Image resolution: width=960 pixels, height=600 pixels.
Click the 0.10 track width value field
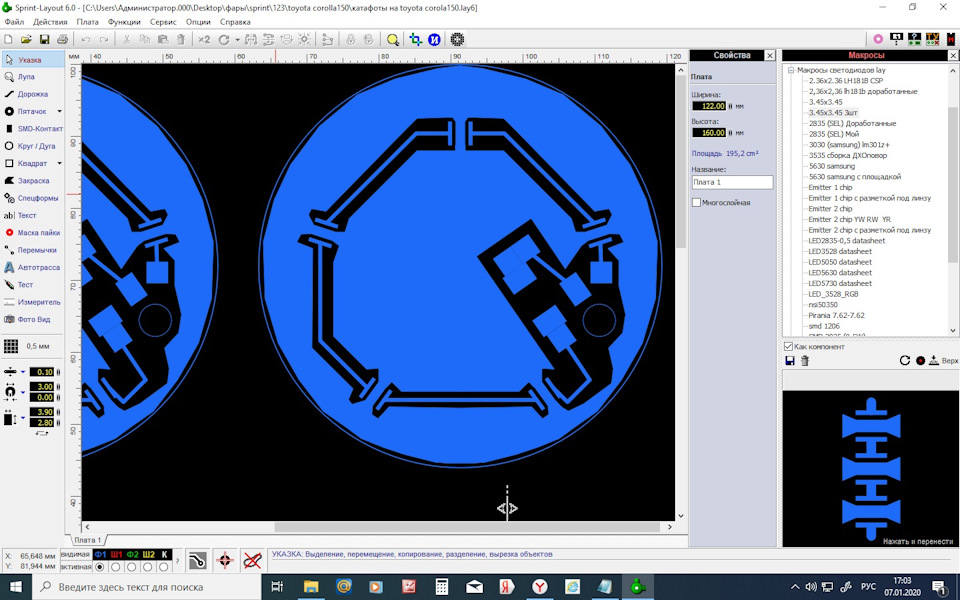pos(42,372)
